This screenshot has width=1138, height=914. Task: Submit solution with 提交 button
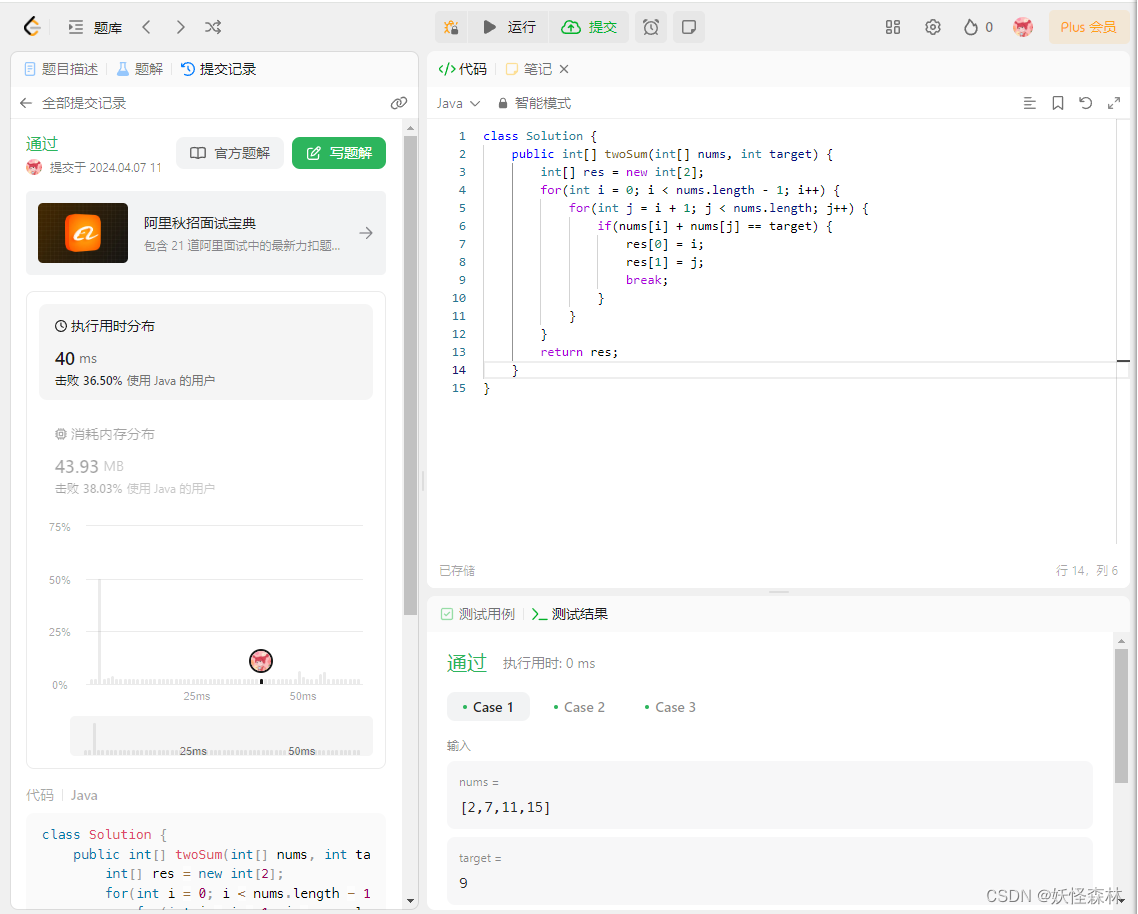coord(589,28)
